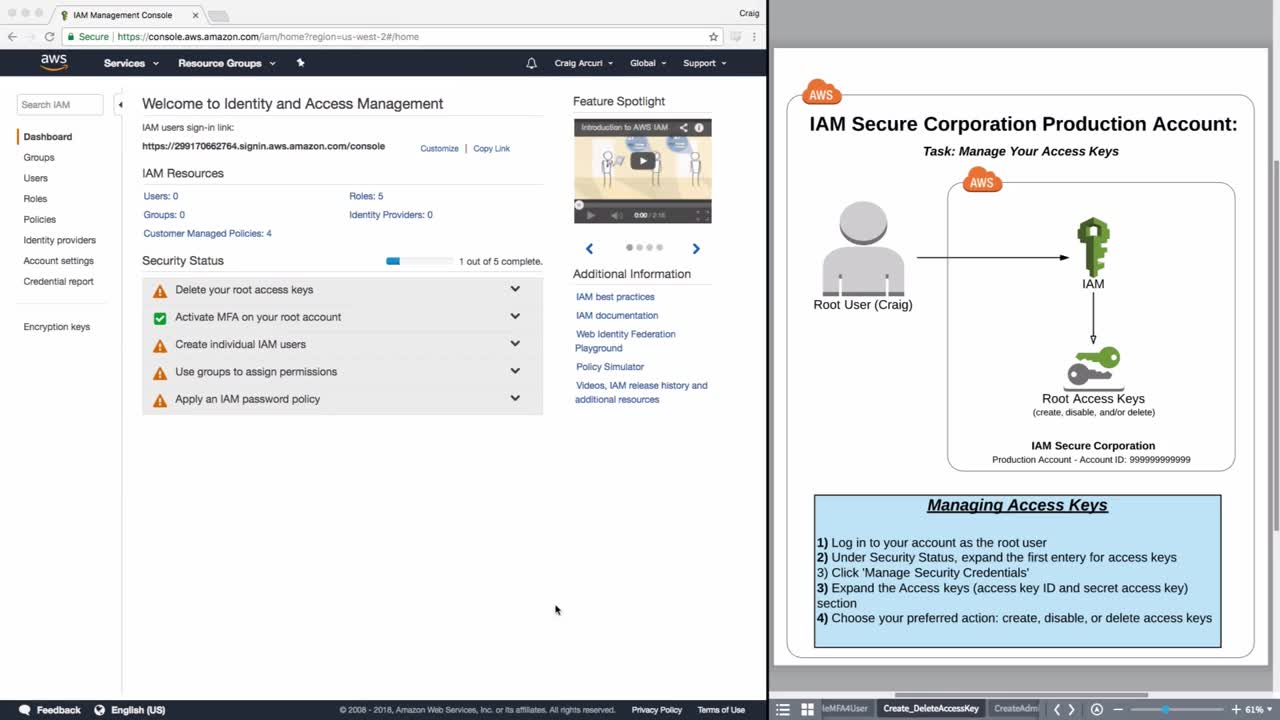Click the Customize sign-in link

(439, 149)
